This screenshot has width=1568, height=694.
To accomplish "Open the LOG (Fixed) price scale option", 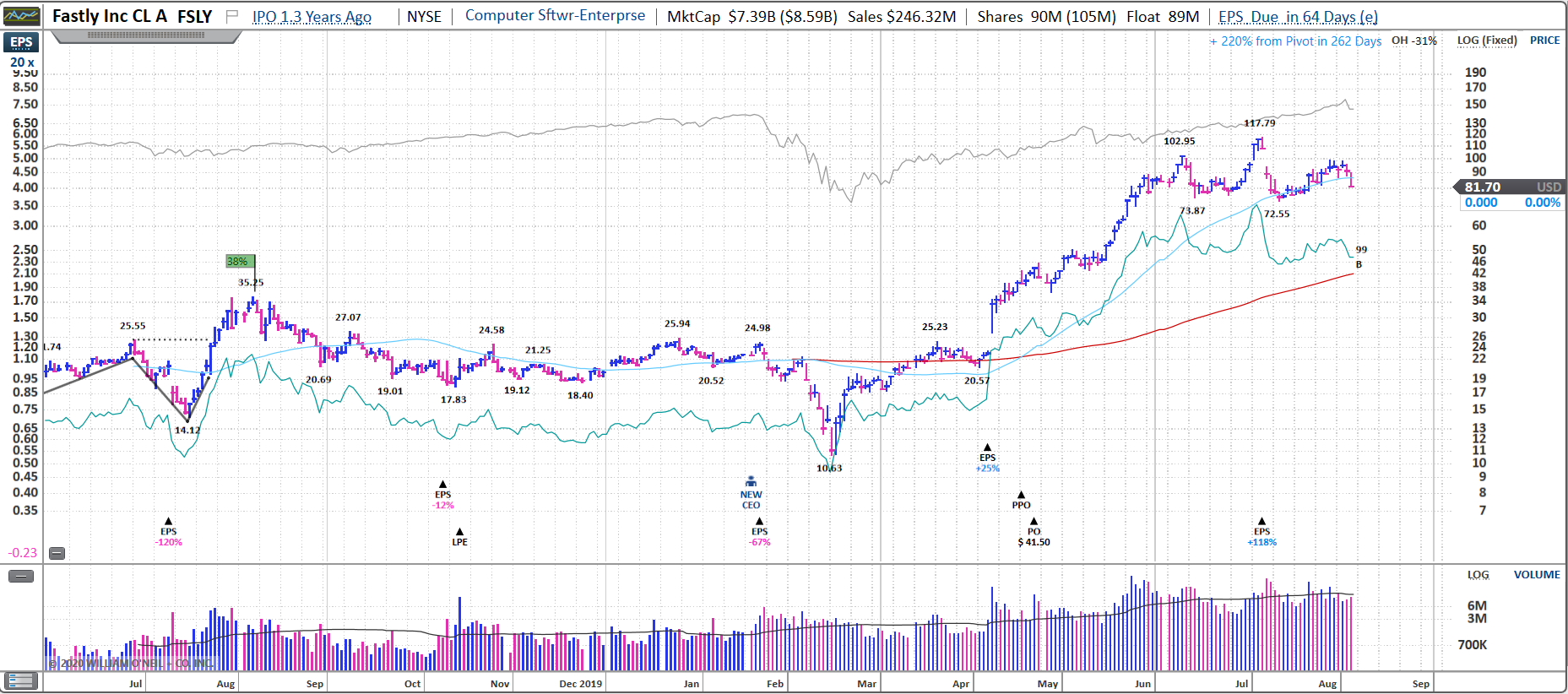I will pyautogui.click(x=1487, y=41).
